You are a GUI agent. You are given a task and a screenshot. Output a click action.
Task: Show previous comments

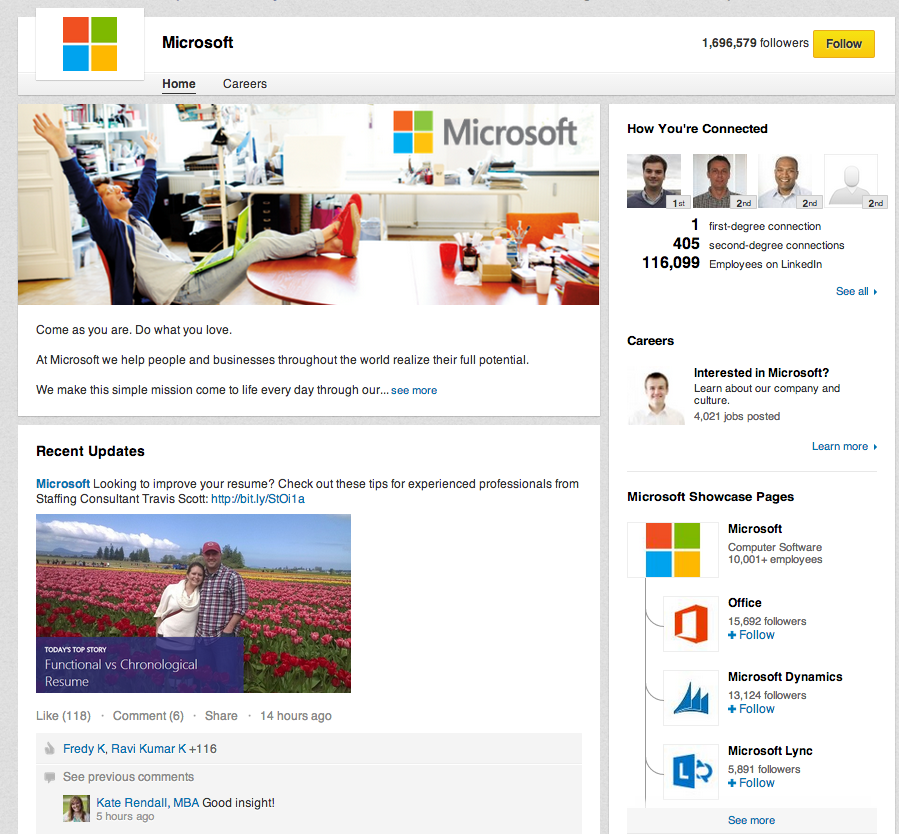click(128, 777)
